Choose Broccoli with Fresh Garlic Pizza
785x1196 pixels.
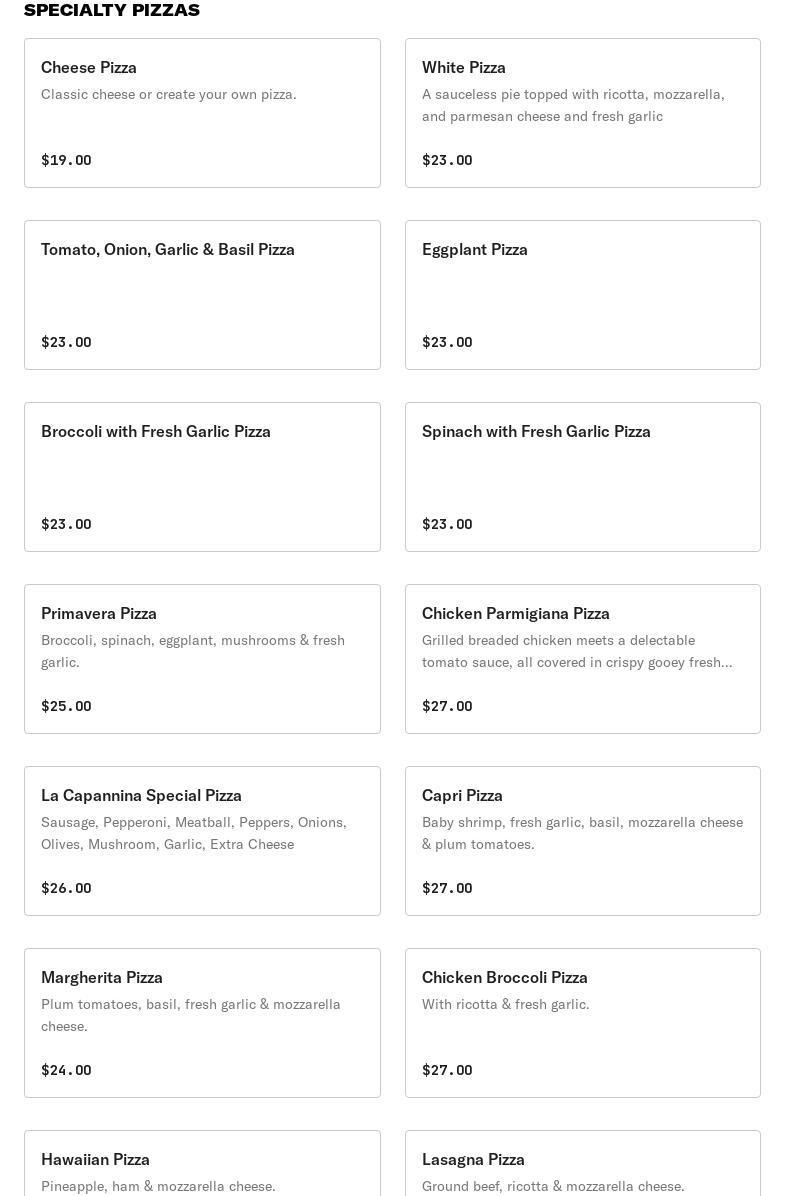point(202,477)
